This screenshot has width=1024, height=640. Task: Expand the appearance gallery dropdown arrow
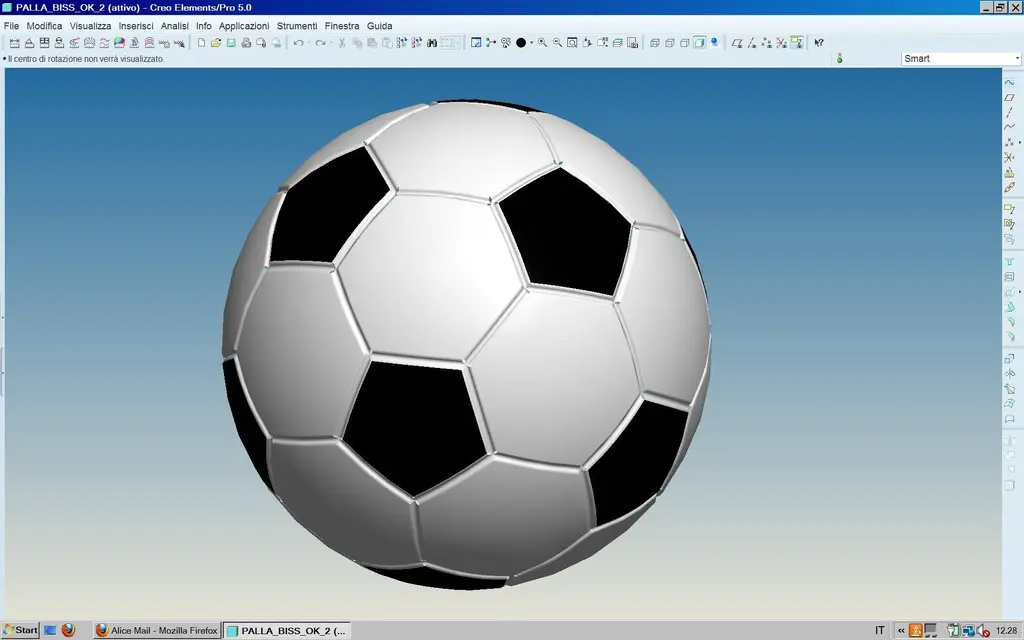coord(532,43)
